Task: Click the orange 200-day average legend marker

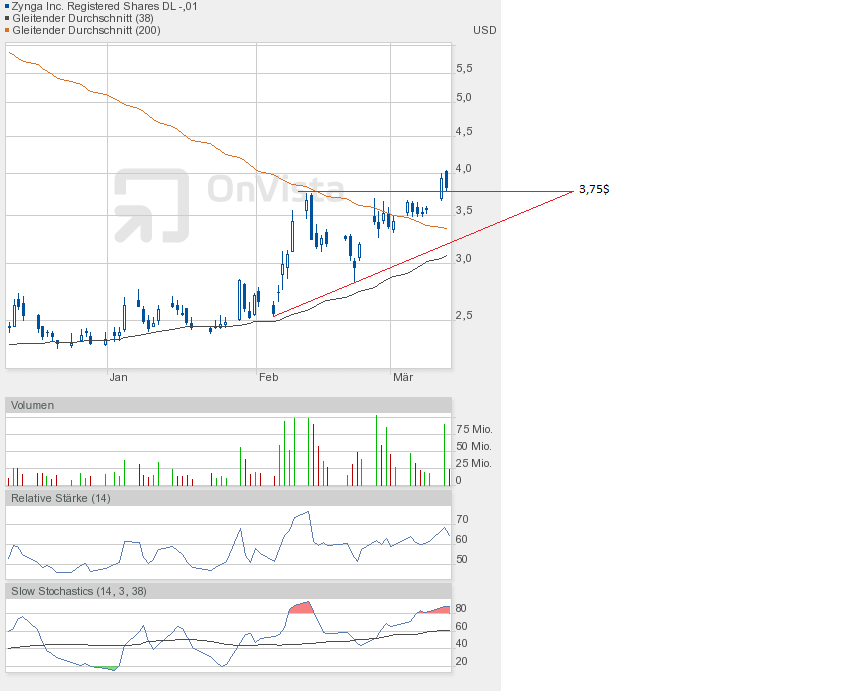Action: click(8, 30)
